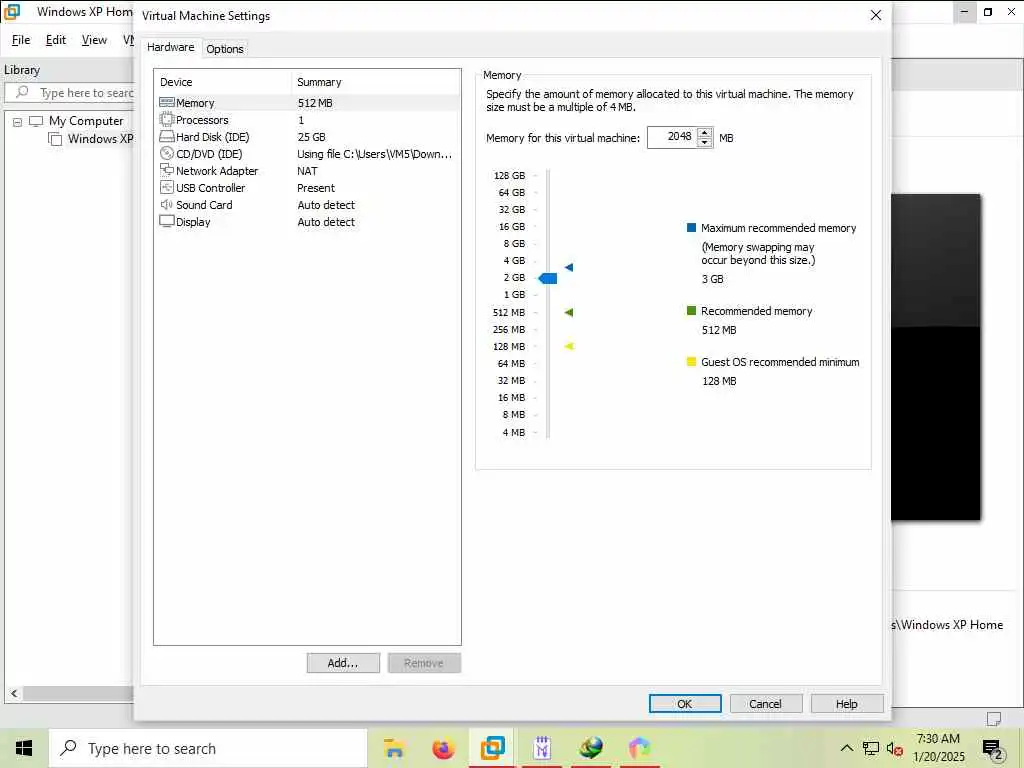Click the Add... button

click(343, 663)
